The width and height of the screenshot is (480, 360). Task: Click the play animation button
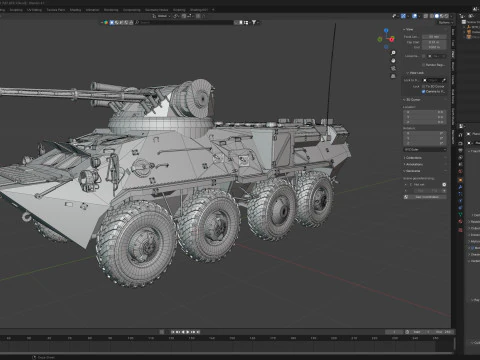tap(188, 332)
